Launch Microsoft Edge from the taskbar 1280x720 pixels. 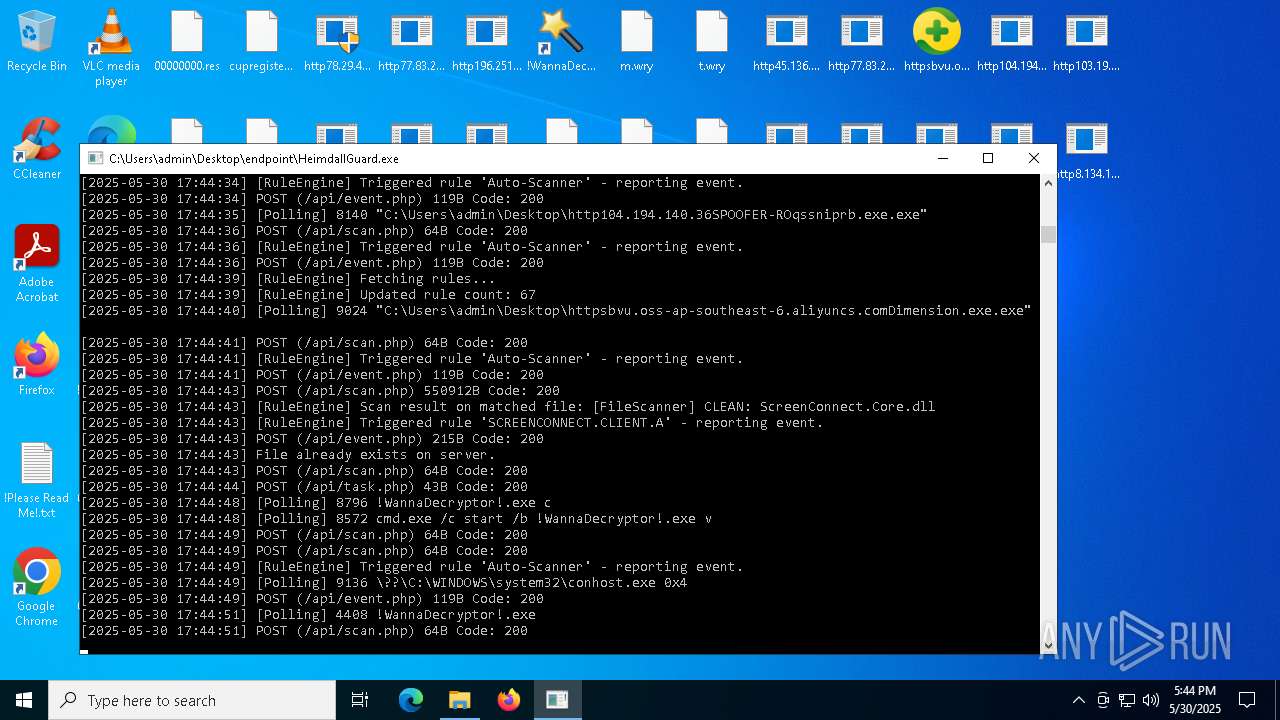pos(411,700)
